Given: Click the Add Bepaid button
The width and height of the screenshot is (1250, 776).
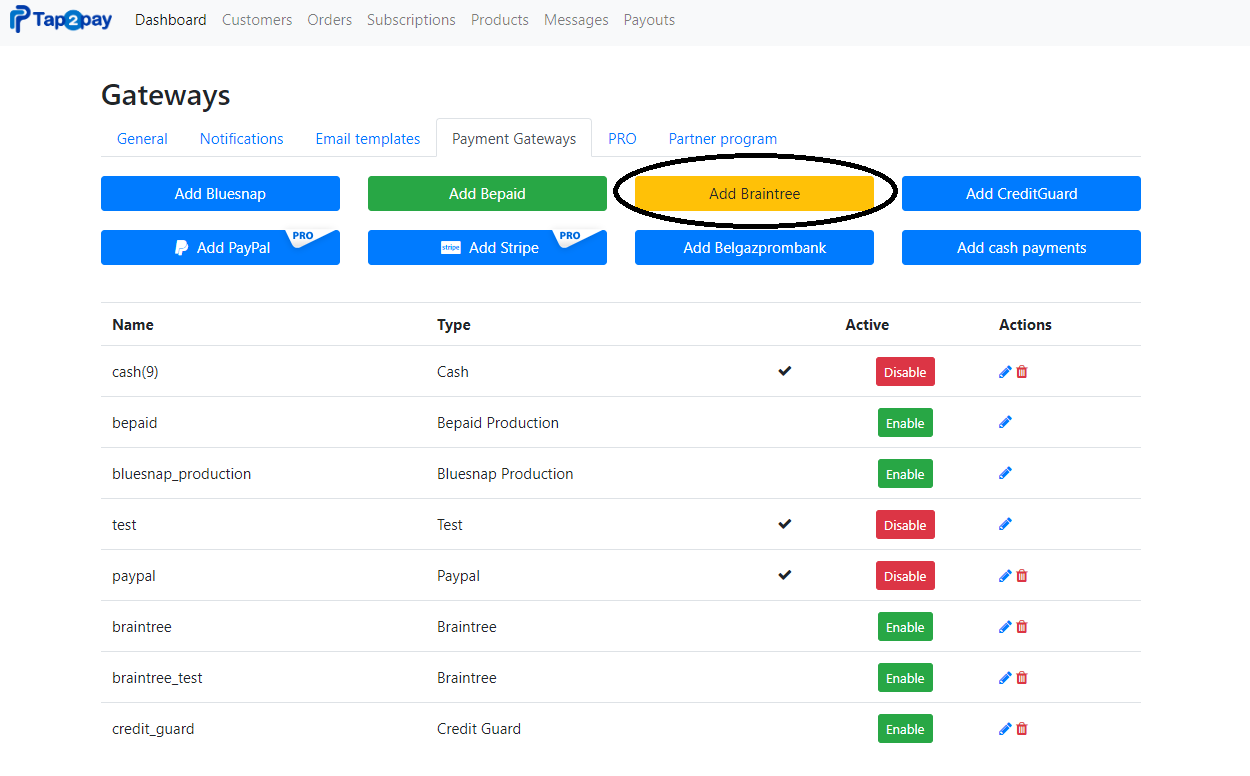Looking at the screenshot, I should tap(487, 194).
